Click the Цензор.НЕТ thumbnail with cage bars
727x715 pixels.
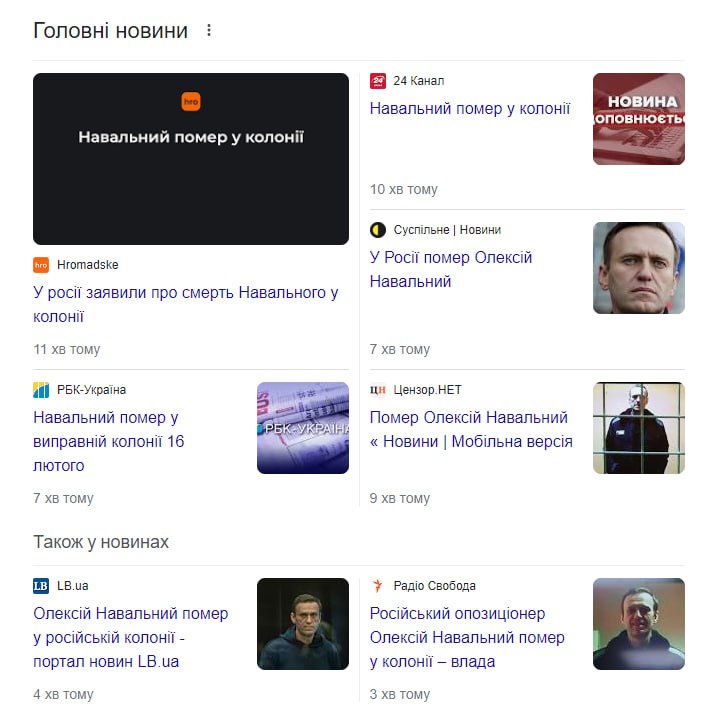pos(638,428)
